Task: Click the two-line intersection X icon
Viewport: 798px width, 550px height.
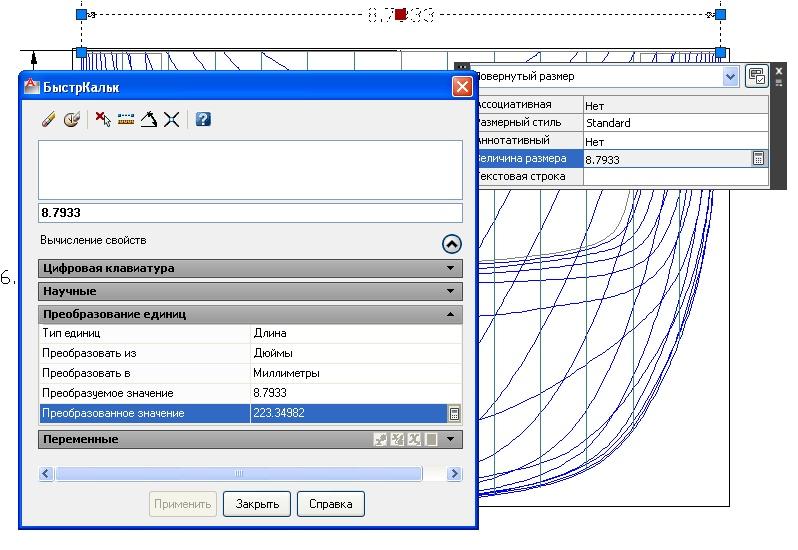Action: [172, 119]
